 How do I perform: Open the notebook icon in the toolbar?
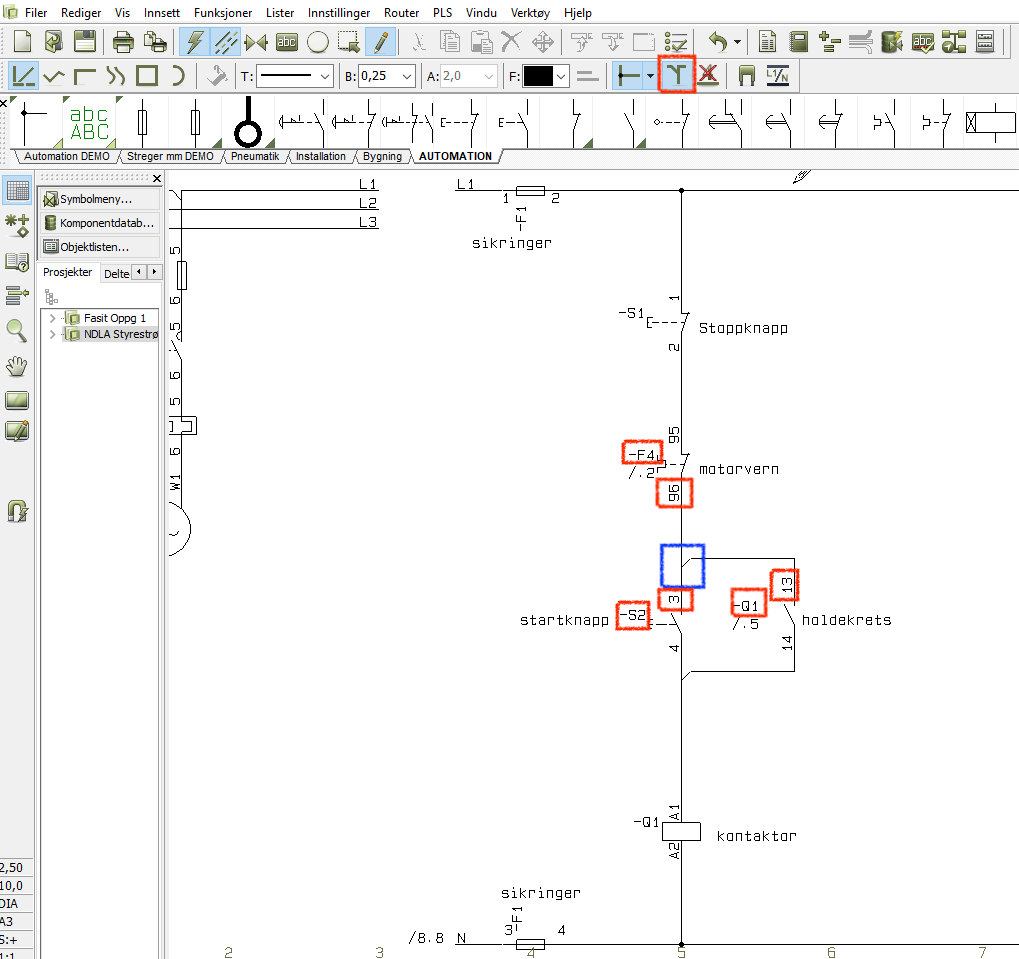click(x=799, y=42)
